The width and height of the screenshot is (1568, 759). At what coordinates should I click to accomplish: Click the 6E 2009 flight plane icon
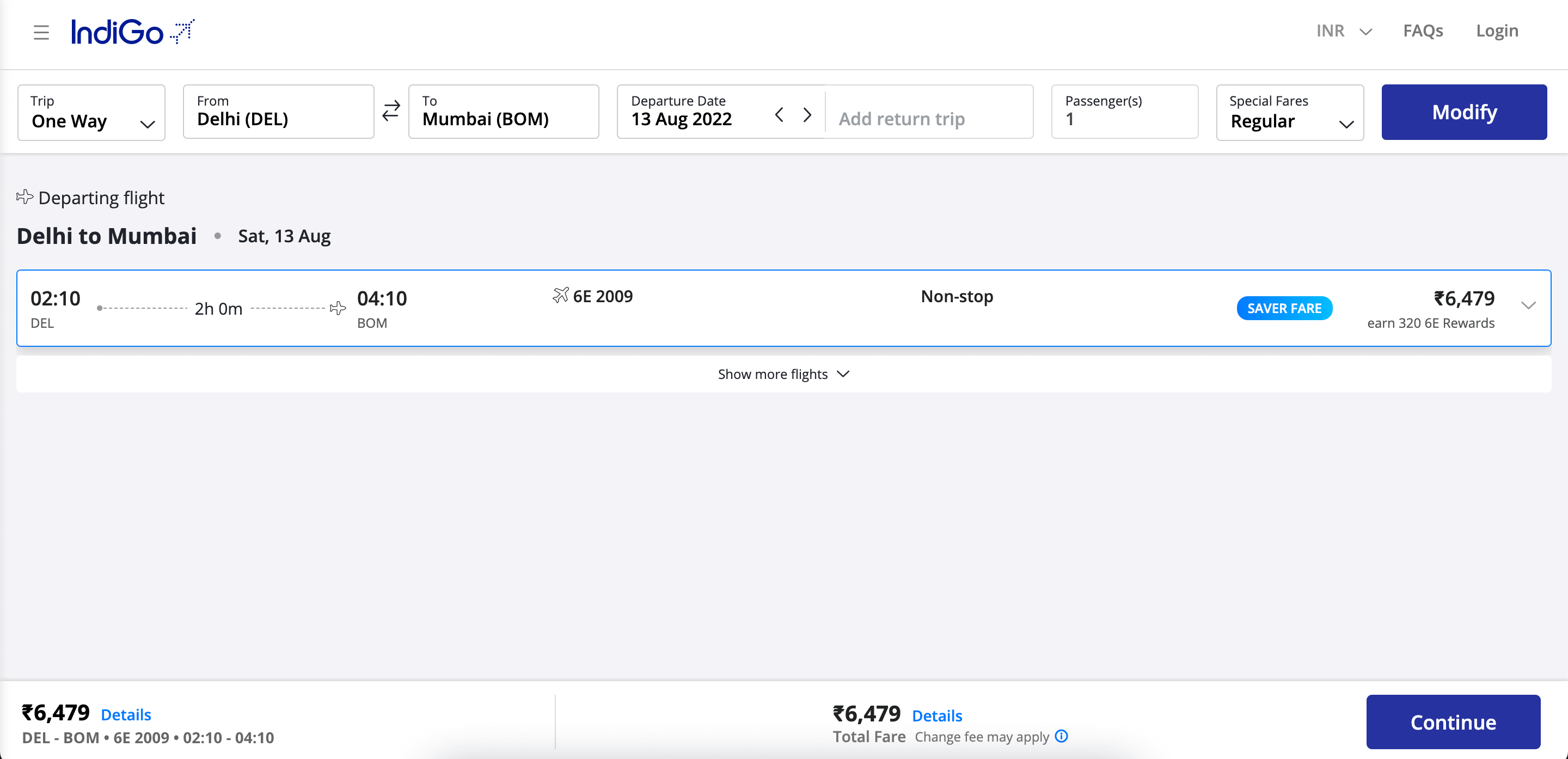coord(560,295)
